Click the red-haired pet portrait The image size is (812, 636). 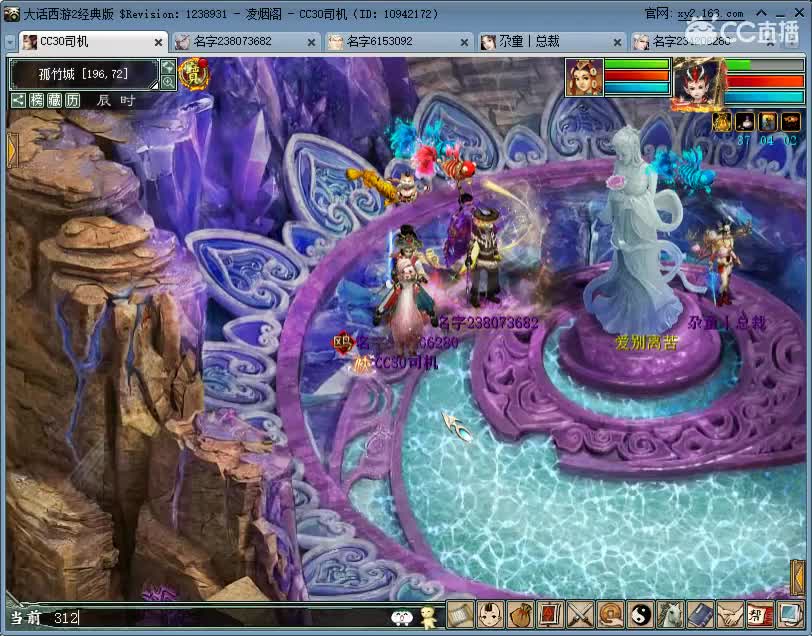[x=697, y=83]
